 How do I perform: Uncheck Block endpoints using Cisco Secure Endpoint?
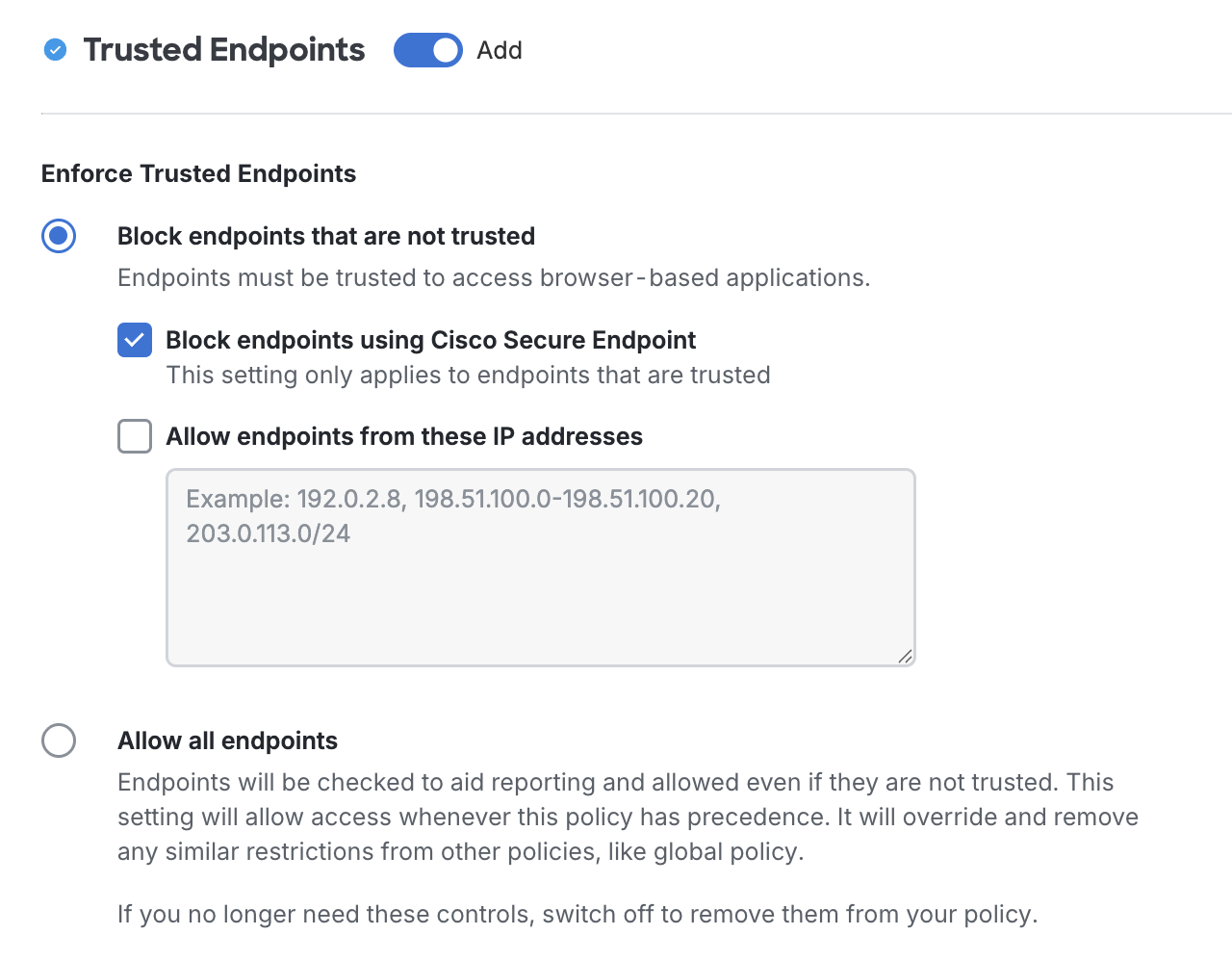click(134, 339)
